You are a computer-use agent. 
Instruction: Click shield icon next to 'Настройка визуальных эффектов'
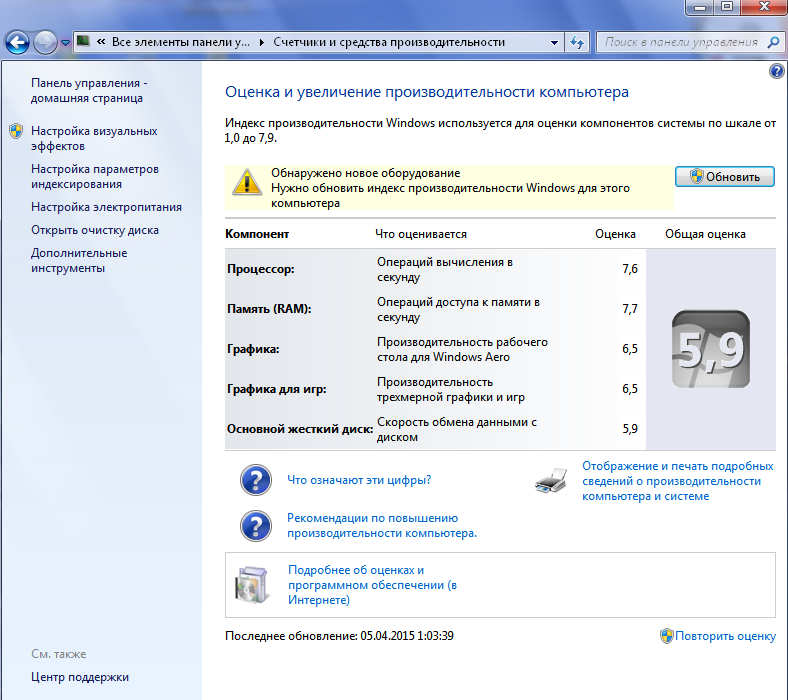point(16,131)
